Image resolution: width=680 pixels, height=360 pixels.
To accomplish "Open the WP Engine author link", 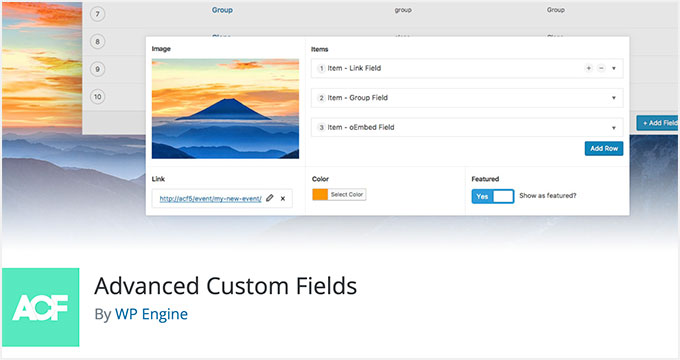I will tap(151, 314).
